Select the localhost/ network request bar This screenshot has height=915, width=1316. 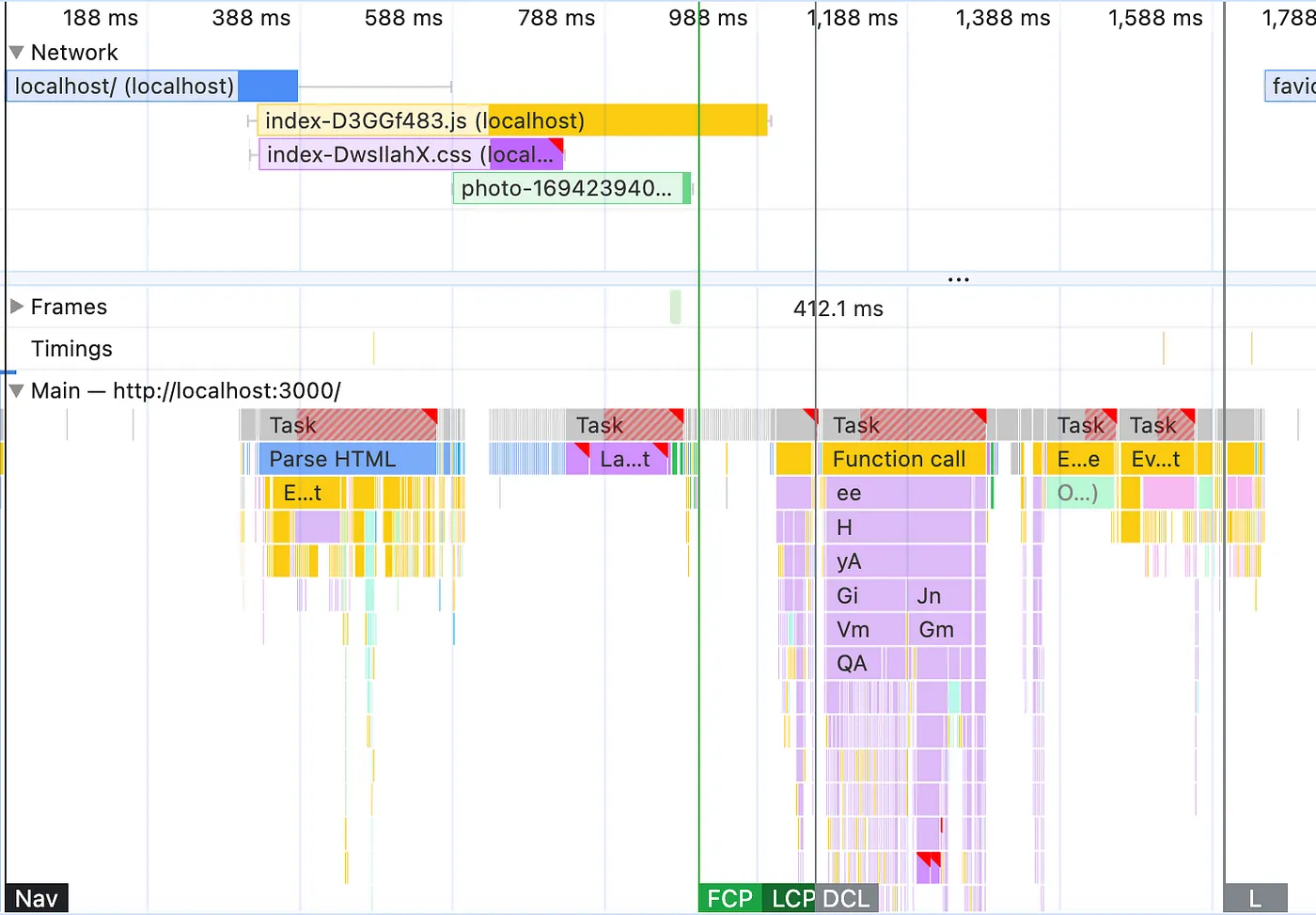[x=152, y=87]
